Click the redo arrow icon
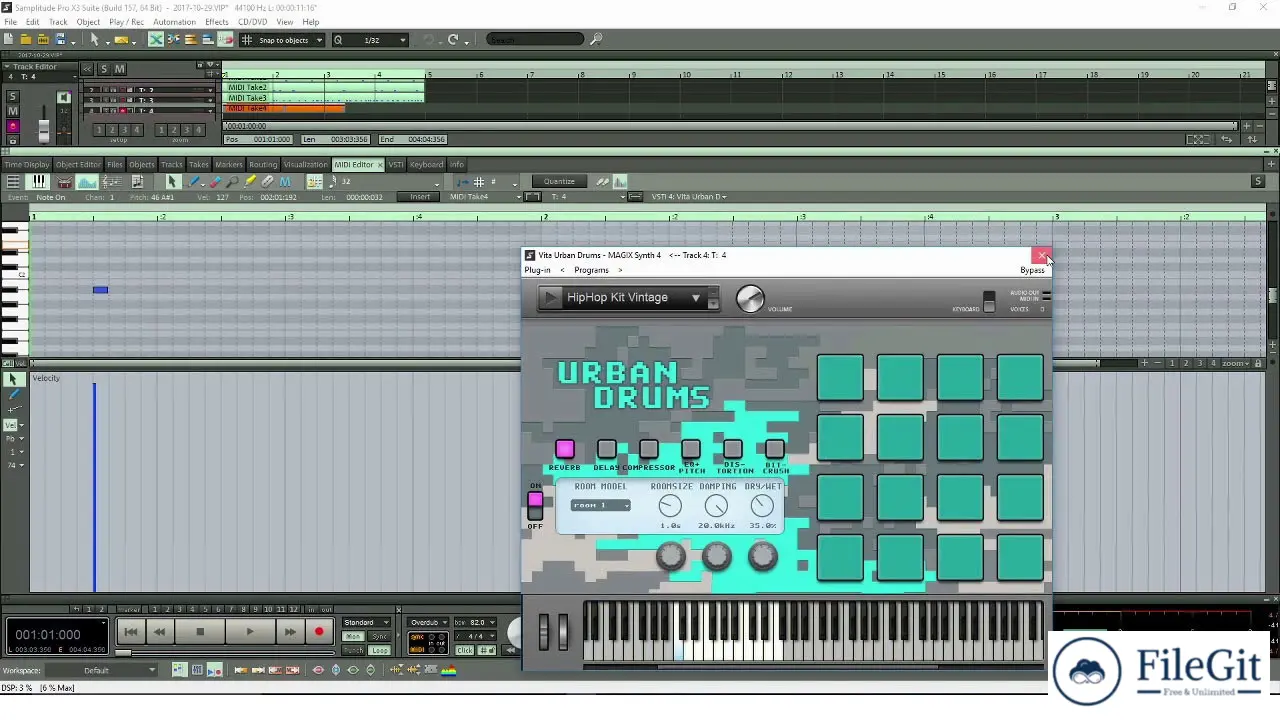This screenshot has height=720, width=1280. [453, 39]
